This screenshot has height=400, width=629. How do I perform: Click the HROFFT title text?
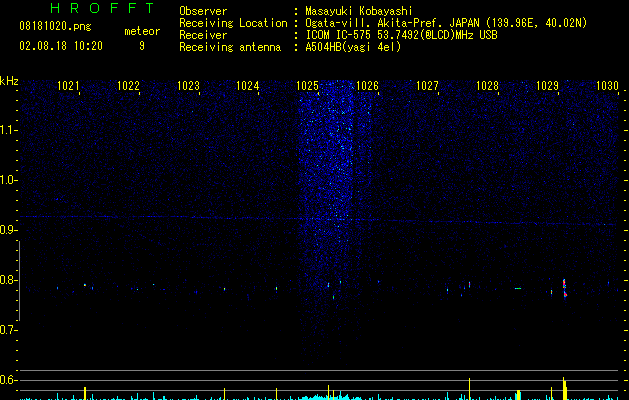tap(103, 8)
